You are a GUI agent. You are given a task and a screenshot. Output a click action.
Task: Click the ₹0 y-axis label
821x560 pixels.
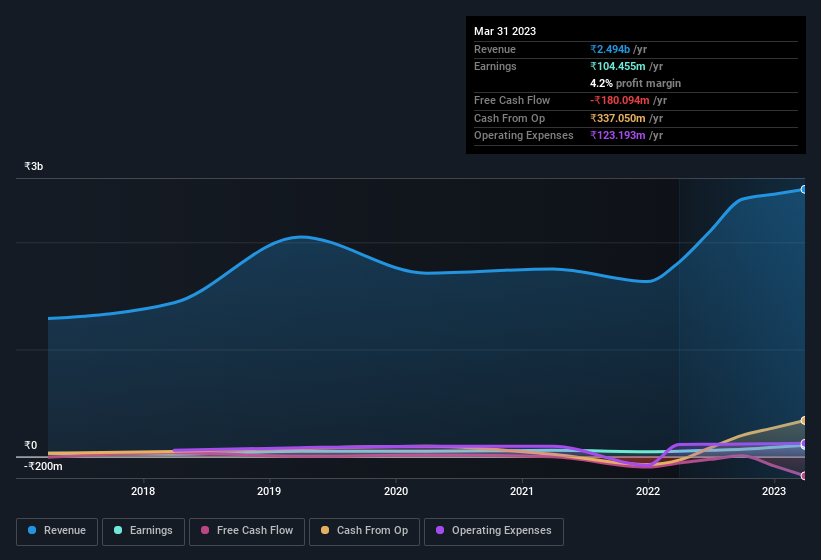tap(30, 445)
